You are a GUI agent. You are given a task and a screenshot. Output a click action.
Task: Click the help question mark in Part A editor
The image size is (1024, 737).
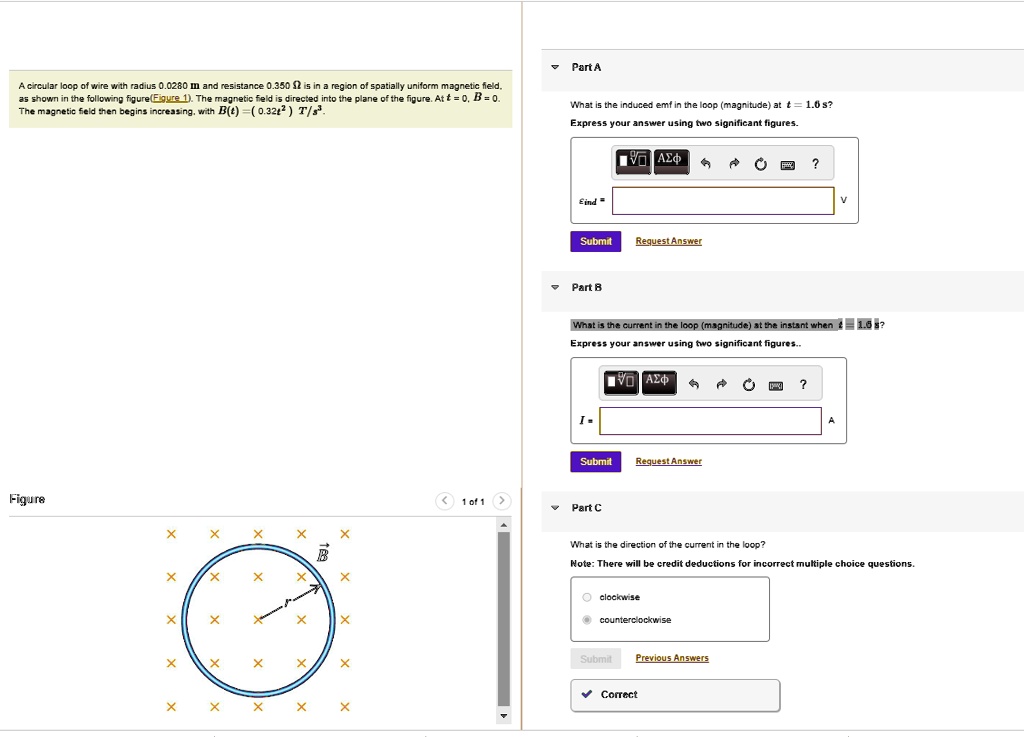[x=815, y=163]
